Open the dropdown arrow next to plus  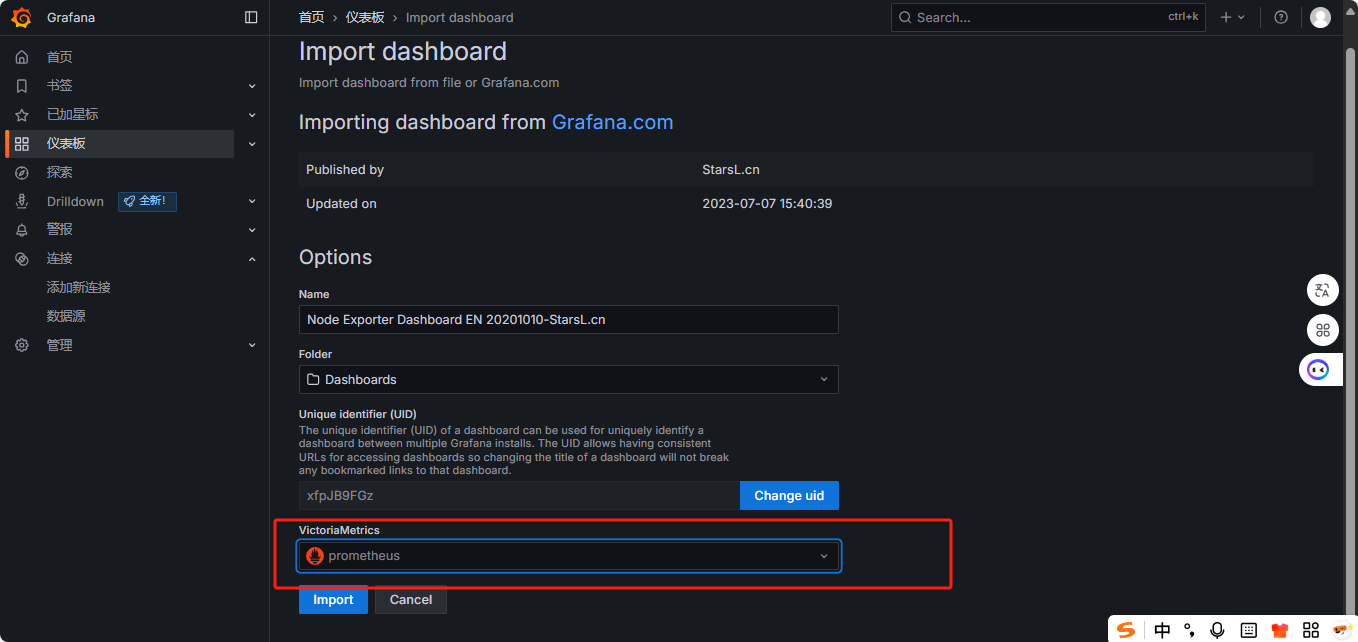[1242, 17]
